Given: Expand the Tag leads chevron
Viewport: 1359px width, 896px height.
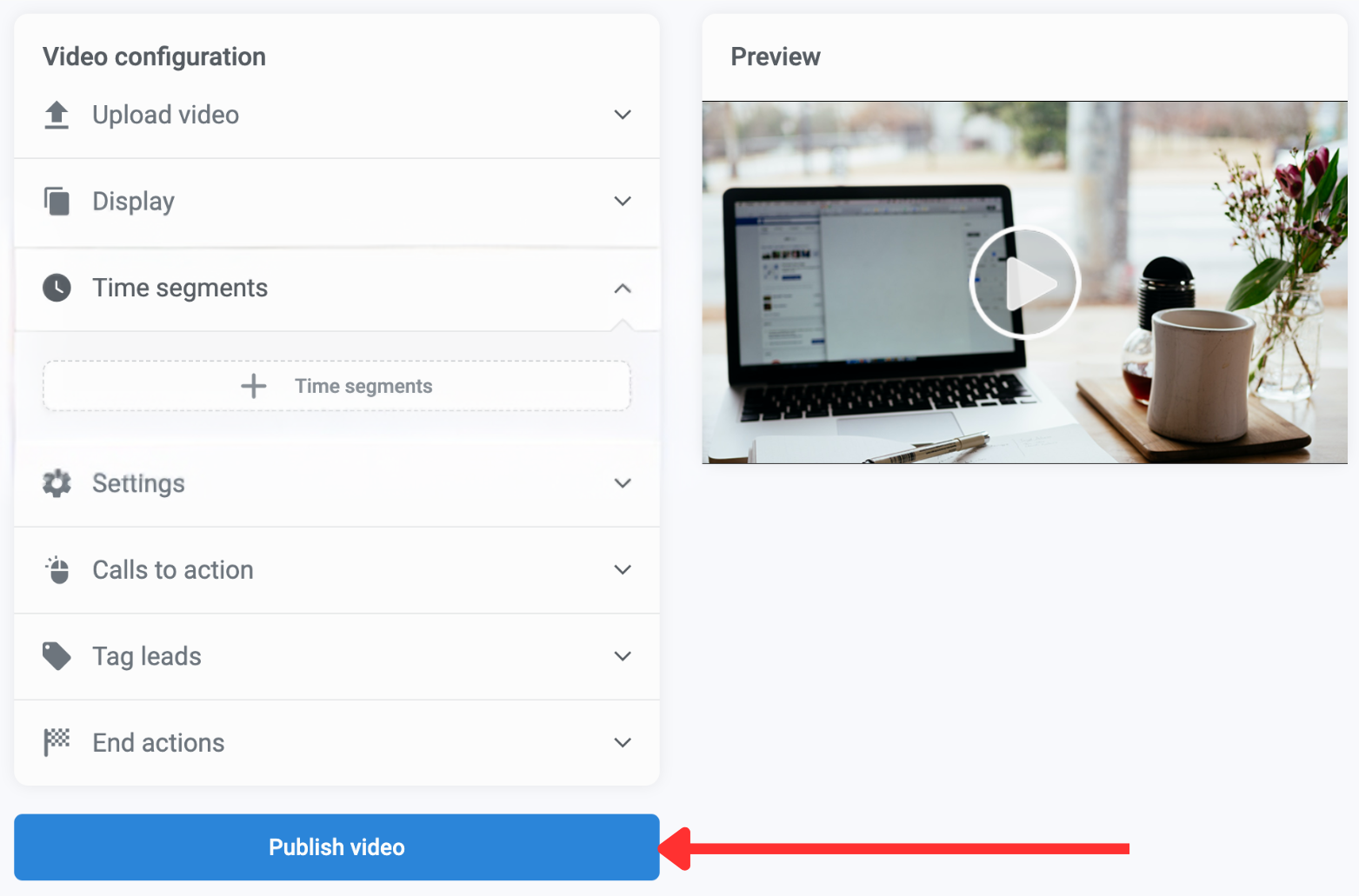Looking at the screenshot, I should point(623,656).
